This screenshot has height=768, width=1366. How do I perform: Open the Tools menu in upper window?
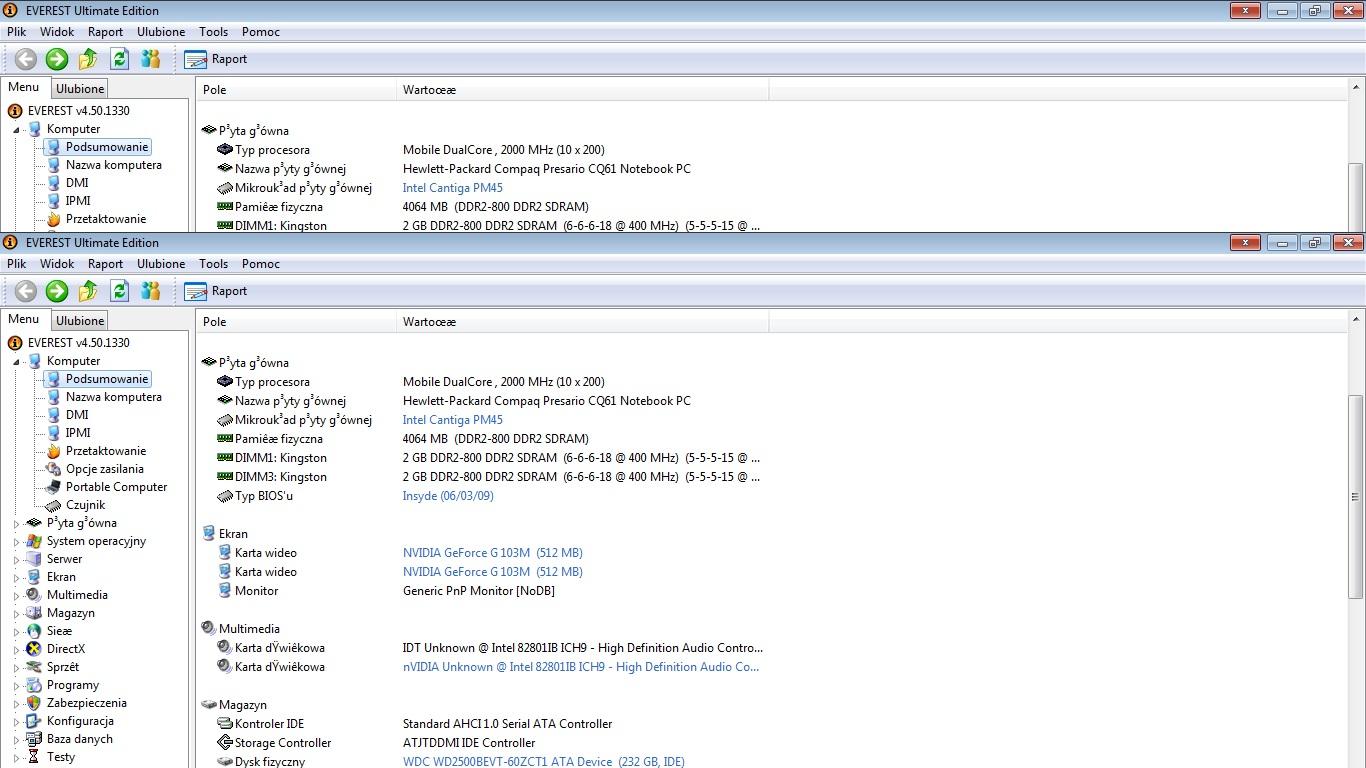coord(213,32)
